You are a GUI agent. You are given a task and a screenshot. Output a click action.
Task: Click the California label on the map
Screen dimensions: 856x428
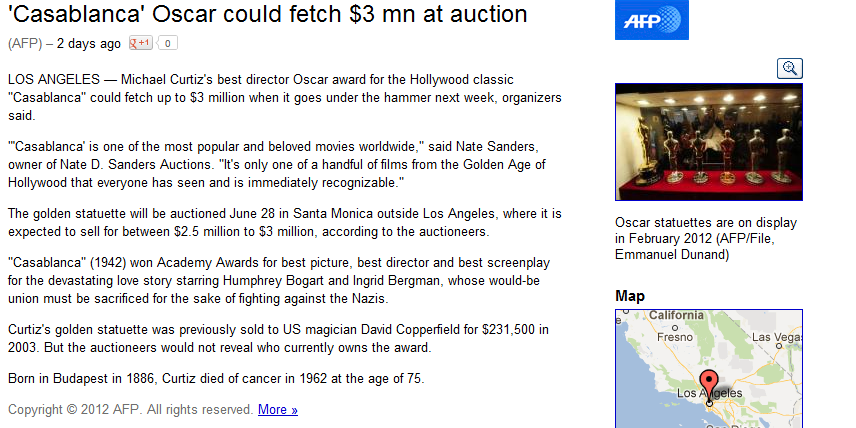coord(676,315)
